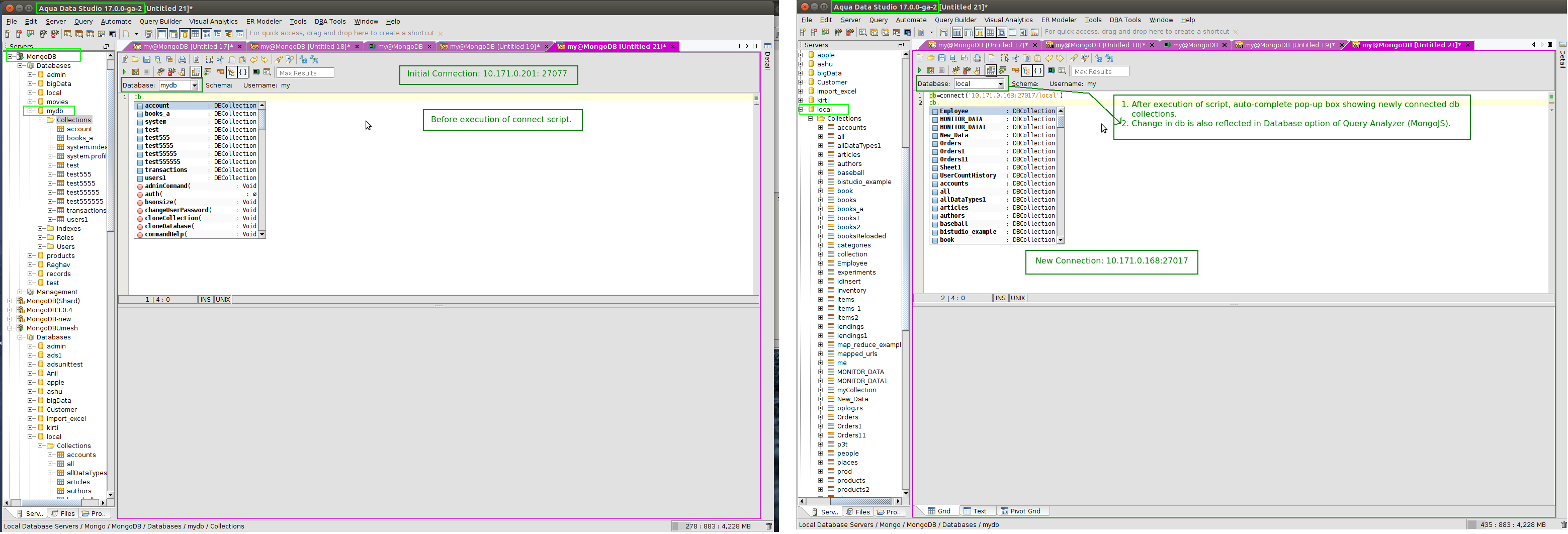Click Print icon in right window editor toolbar
The width and height of the screenshot is (1568, 534).
pos(977,58)
